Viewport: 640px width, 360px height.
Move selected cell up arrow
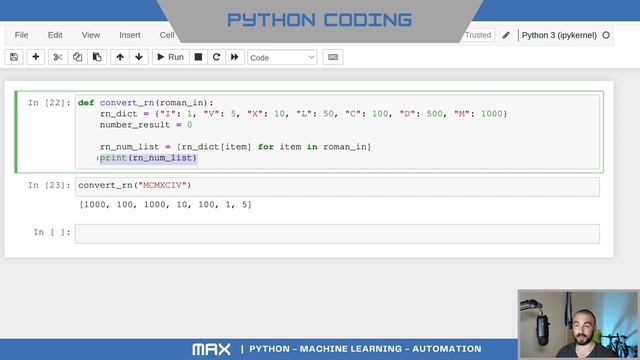click(120, 57)
